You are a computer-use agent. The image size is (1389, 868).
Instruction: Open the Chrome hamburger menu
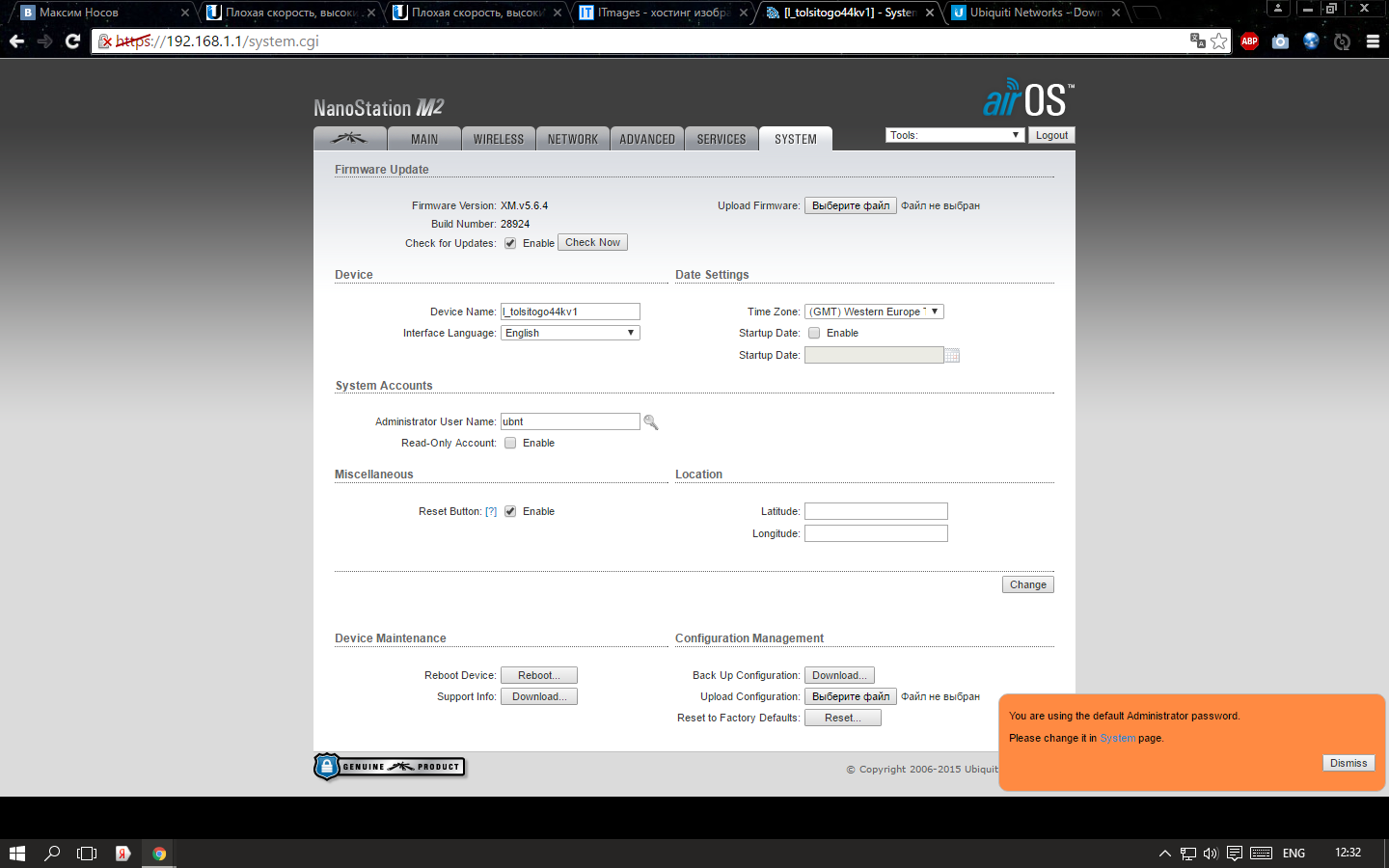click(x=1373, y=41)
